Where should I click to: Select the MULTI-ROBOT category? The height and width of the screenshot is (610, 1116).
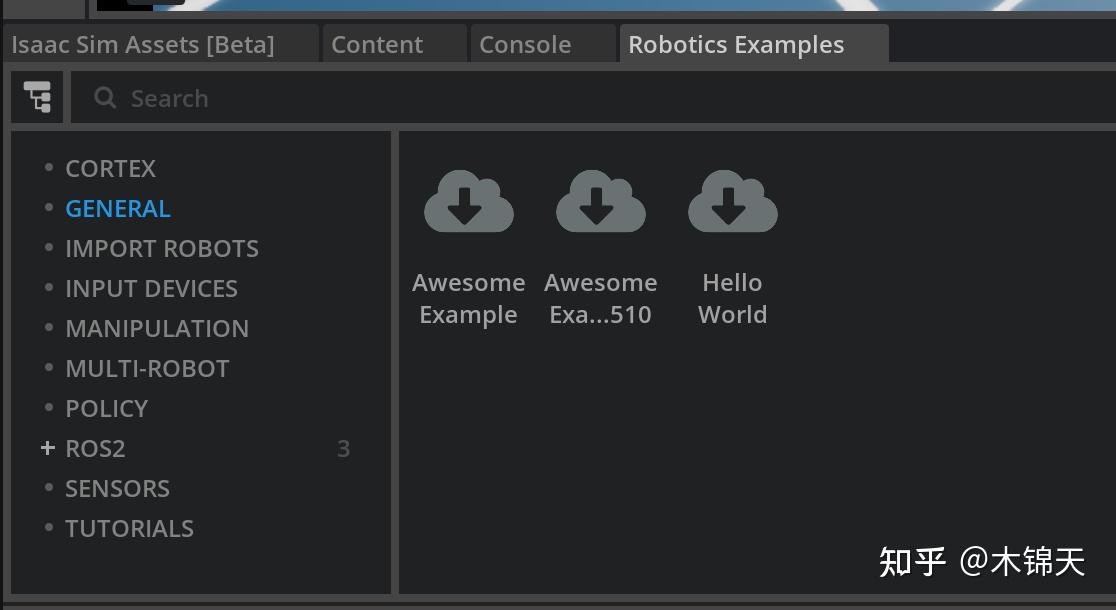pyautogui.click(x=147, y=368)
